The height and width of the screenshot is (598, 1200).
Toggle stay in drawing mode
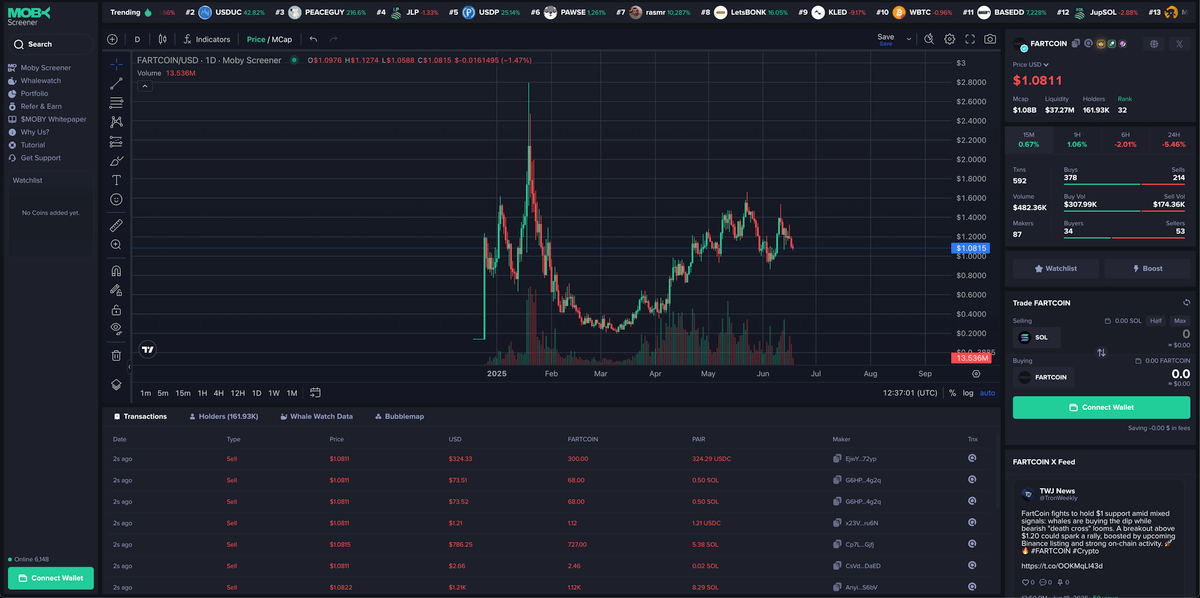point(116,290)
